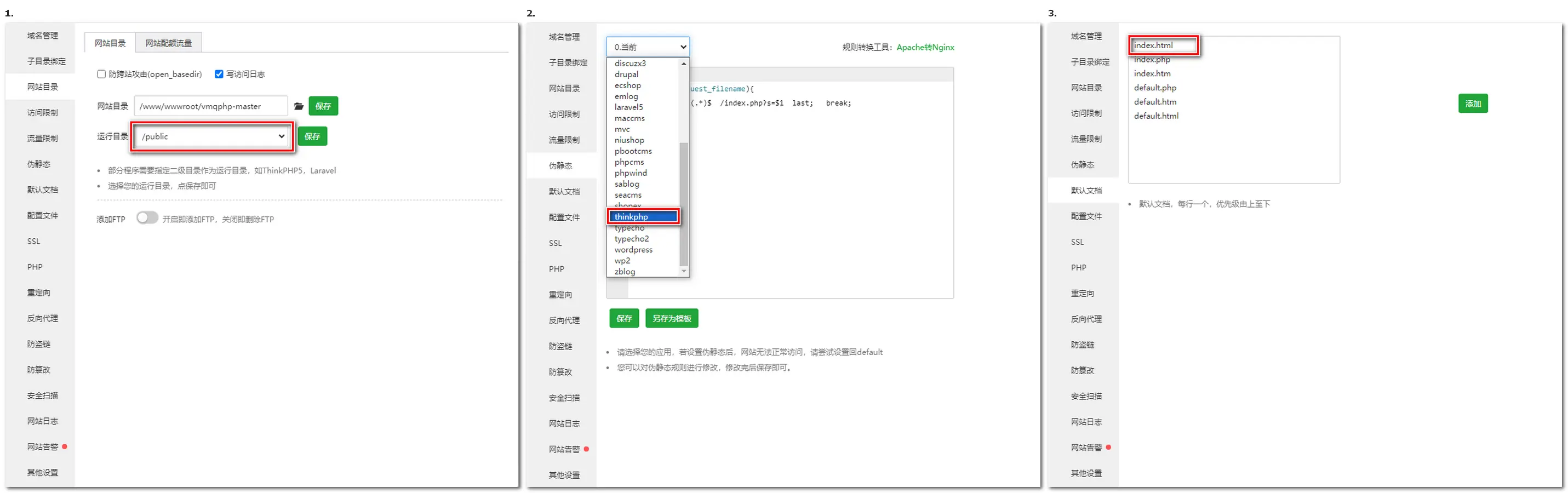Image resolution: width=1568 pixels, height=493 pixels.
Task: Click the 网站目录 path input field
Action: [210, 106]
